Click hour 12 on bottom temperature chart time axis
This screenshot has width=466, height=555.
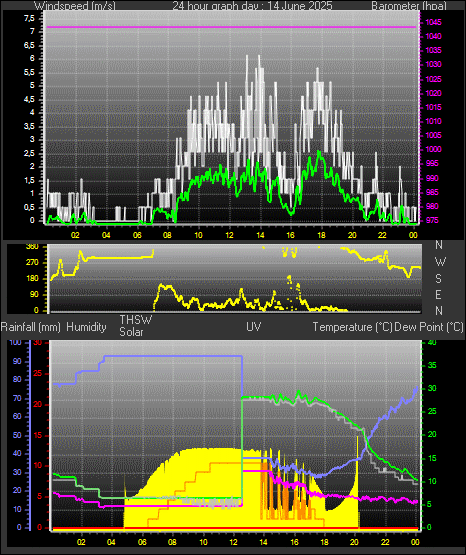(234, 542)
